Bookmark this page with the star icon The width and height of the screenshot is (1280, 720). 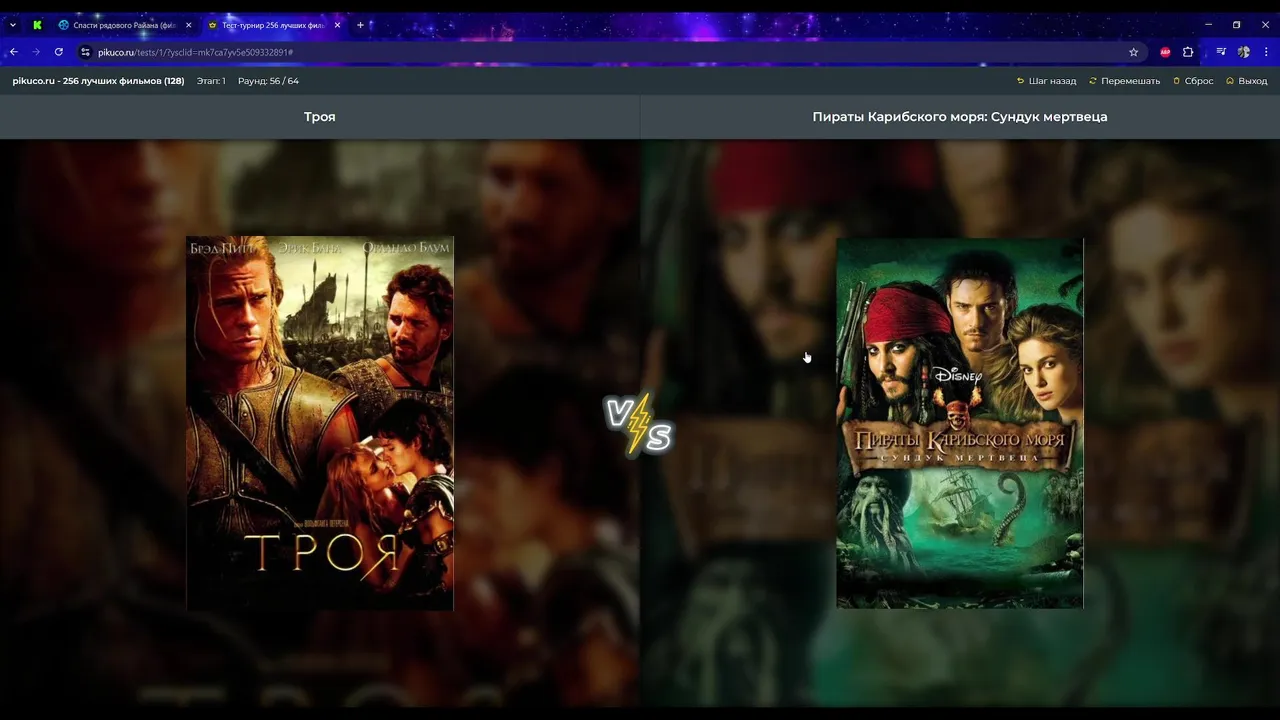click(x=1133, y=52)
